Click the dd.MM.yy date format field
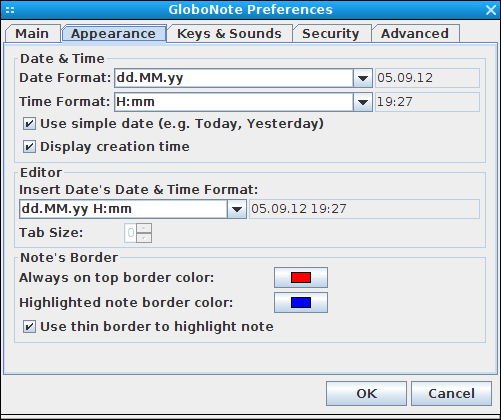The width and height of the screenshot is (501, 420). click(x=234, y=78)
